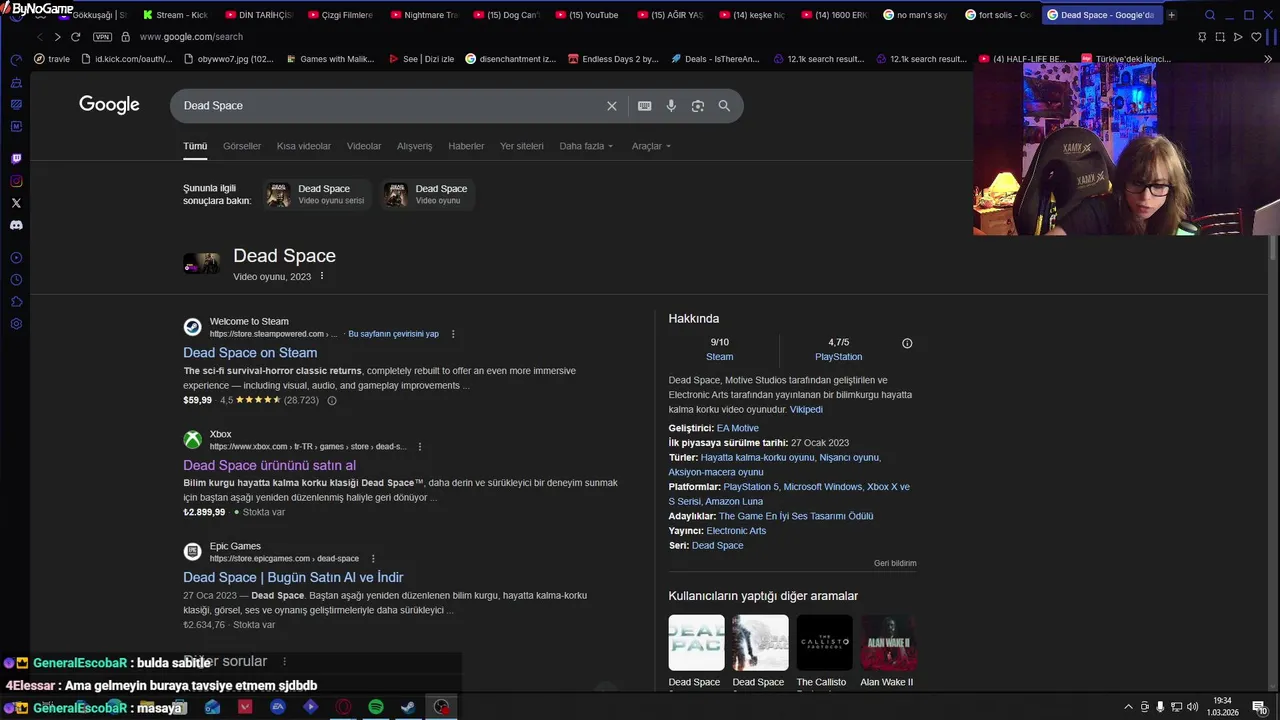Open notification center in the taskbar
1280x720 pixels.
click(1258, 707)
